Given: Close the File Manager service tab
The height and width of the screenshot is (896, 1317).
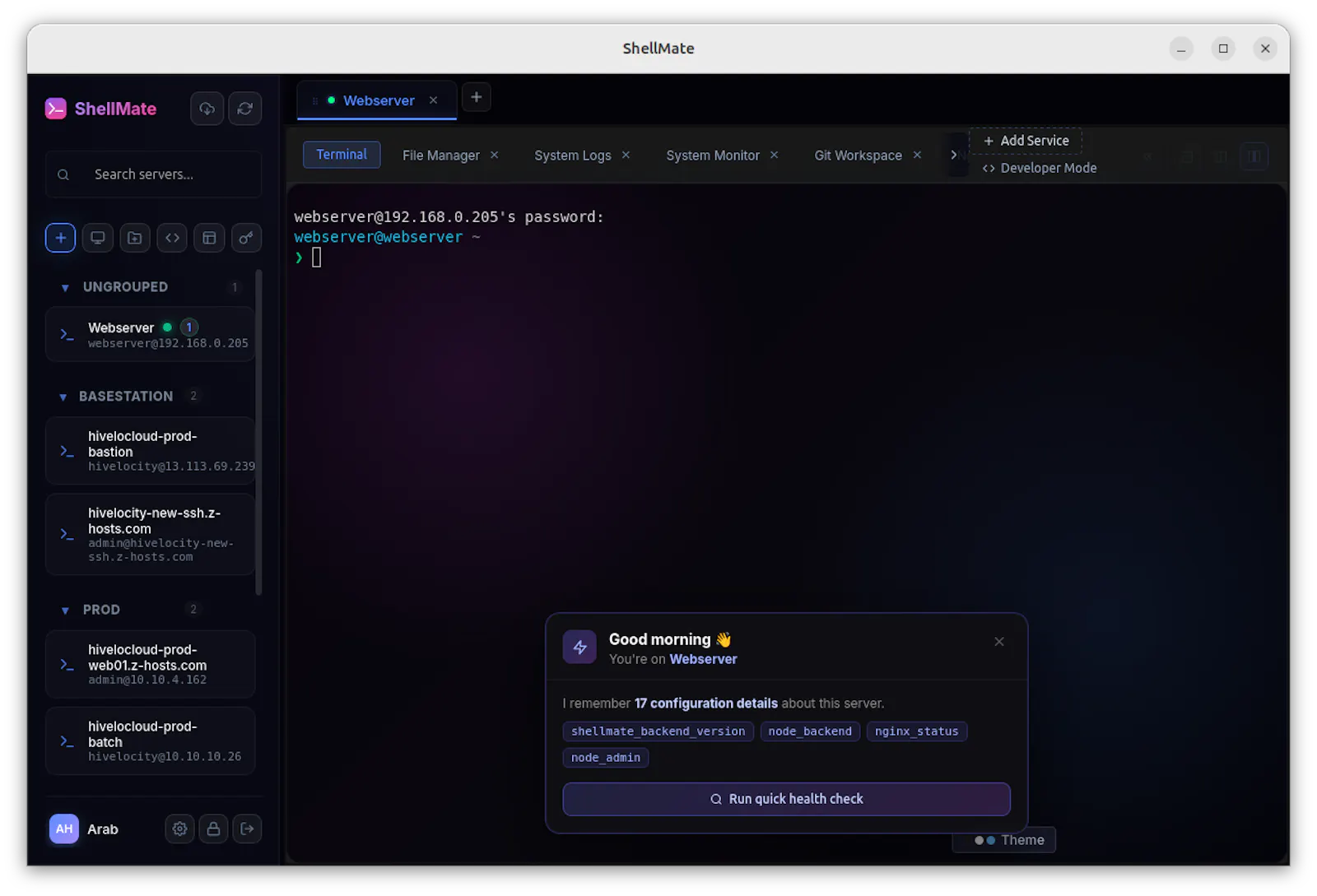Looking at the screenshot, I should (x=495, y=155).
